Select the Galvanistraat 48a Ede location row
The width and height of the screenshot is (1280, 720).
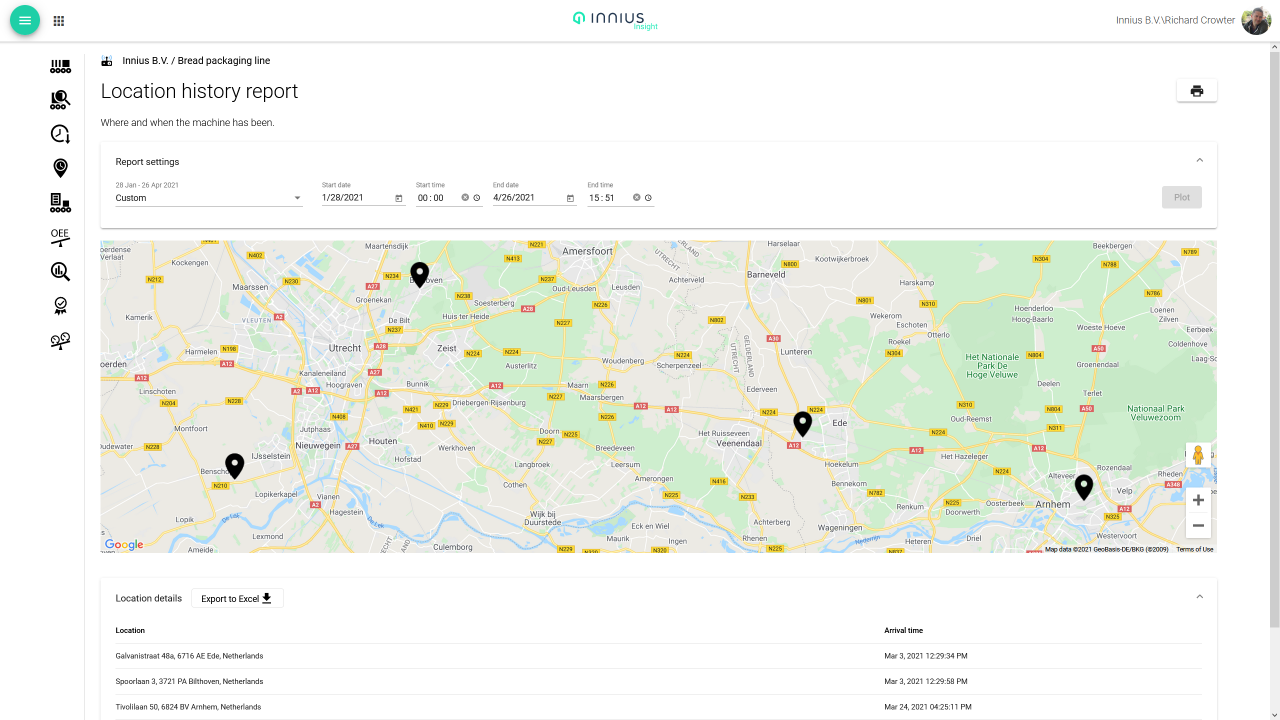tap(658, 656)
